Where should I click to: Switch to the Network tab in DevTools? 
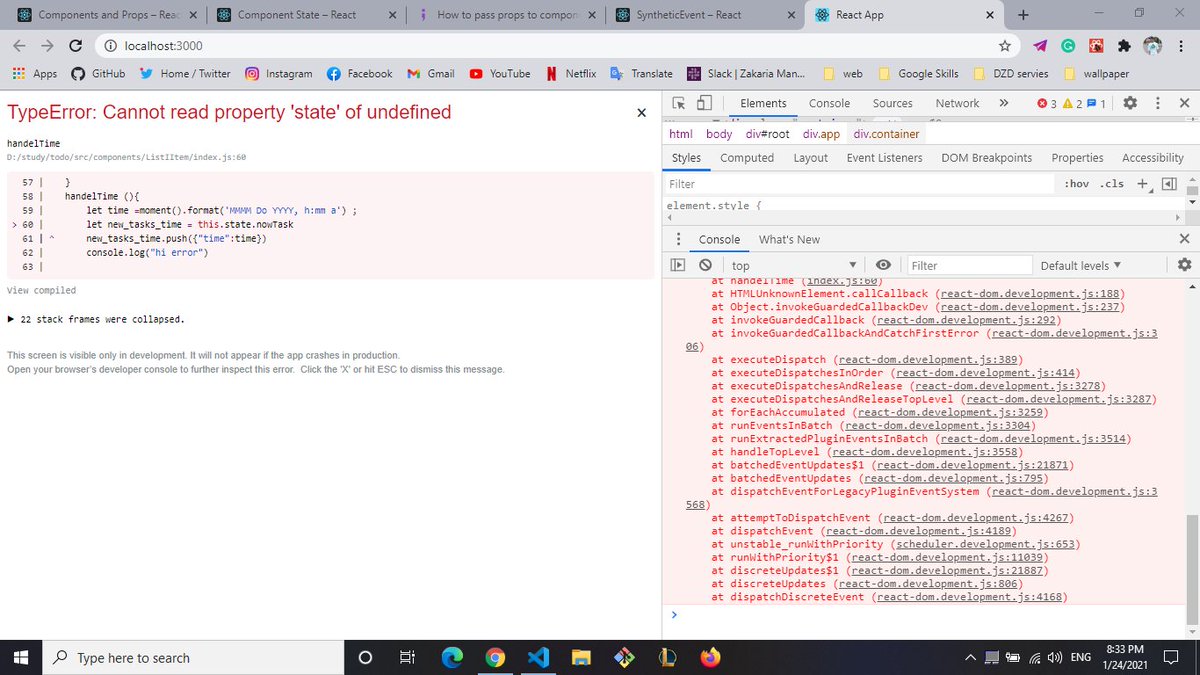click(x=957, y=103)
